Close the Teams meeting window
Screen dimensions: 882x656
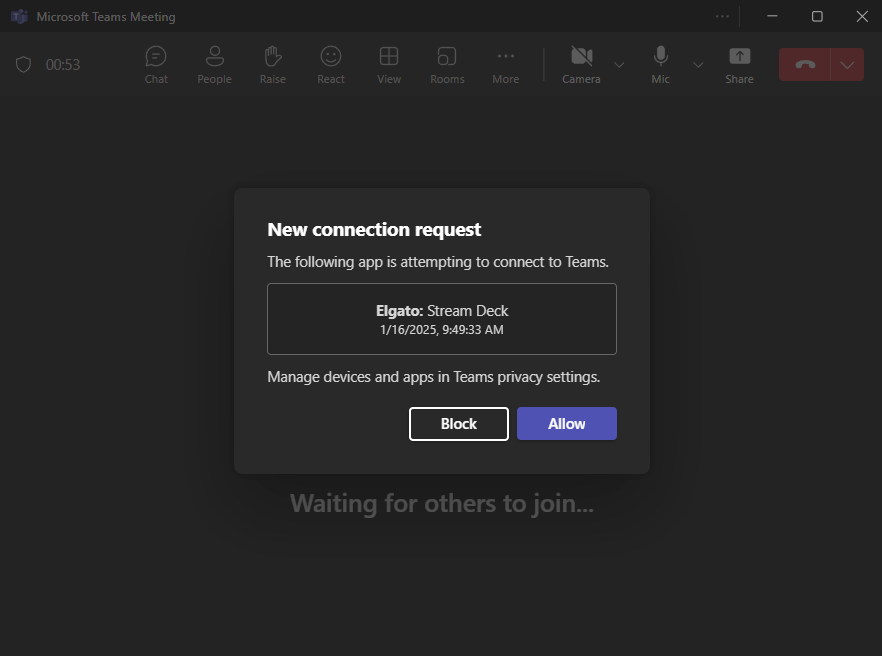[x=862, y=16]
